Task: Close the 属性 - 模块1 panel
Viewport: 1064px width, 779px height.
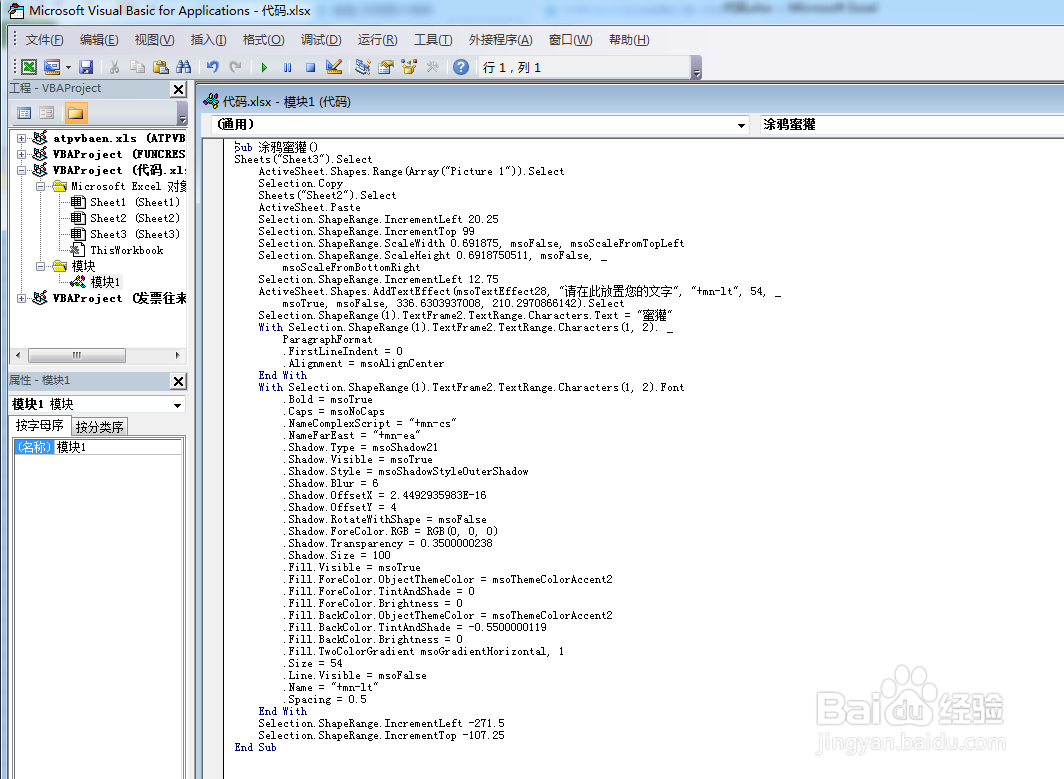Action: tap(178, 381)
